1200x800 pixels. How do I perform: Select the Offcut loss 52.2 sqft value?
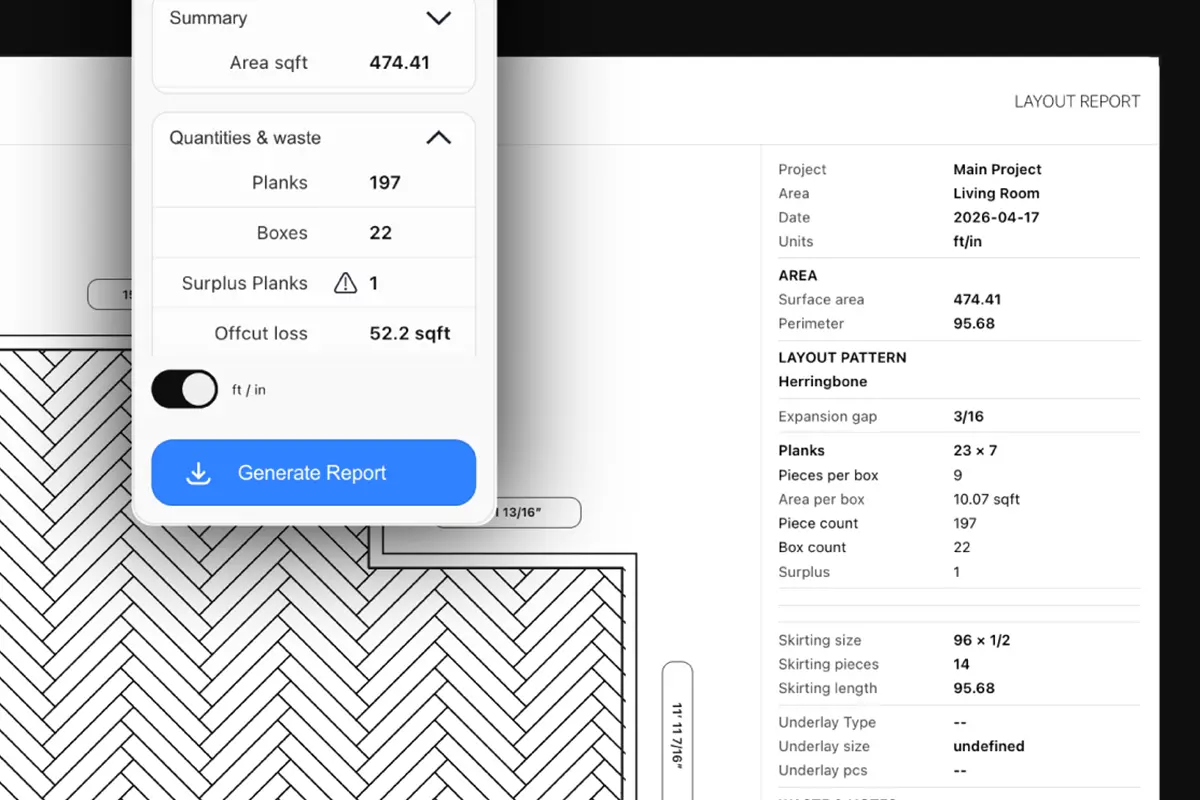[410, 333]
